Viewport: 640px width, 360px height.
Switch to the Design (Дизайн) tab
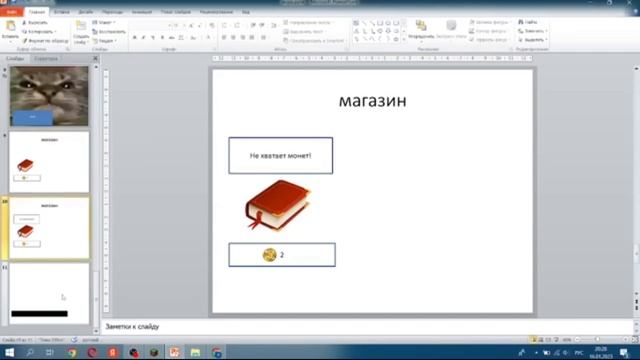pos(85,12)
